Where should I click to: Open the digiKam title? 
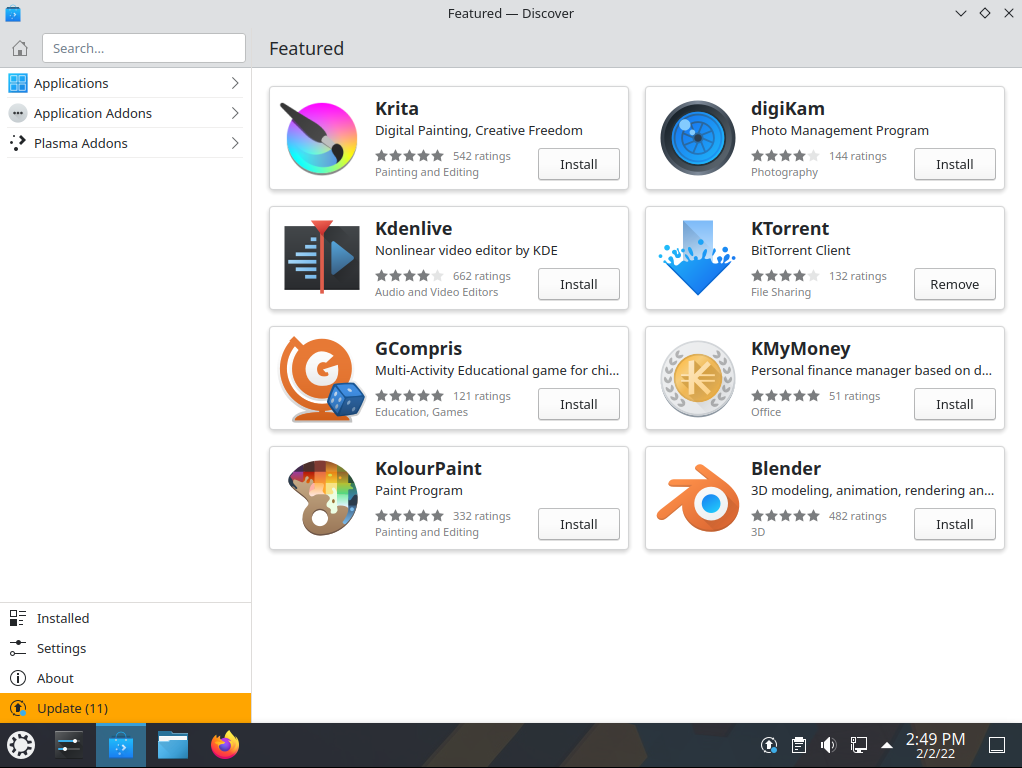pyautogui.click(x=787, y=108)
